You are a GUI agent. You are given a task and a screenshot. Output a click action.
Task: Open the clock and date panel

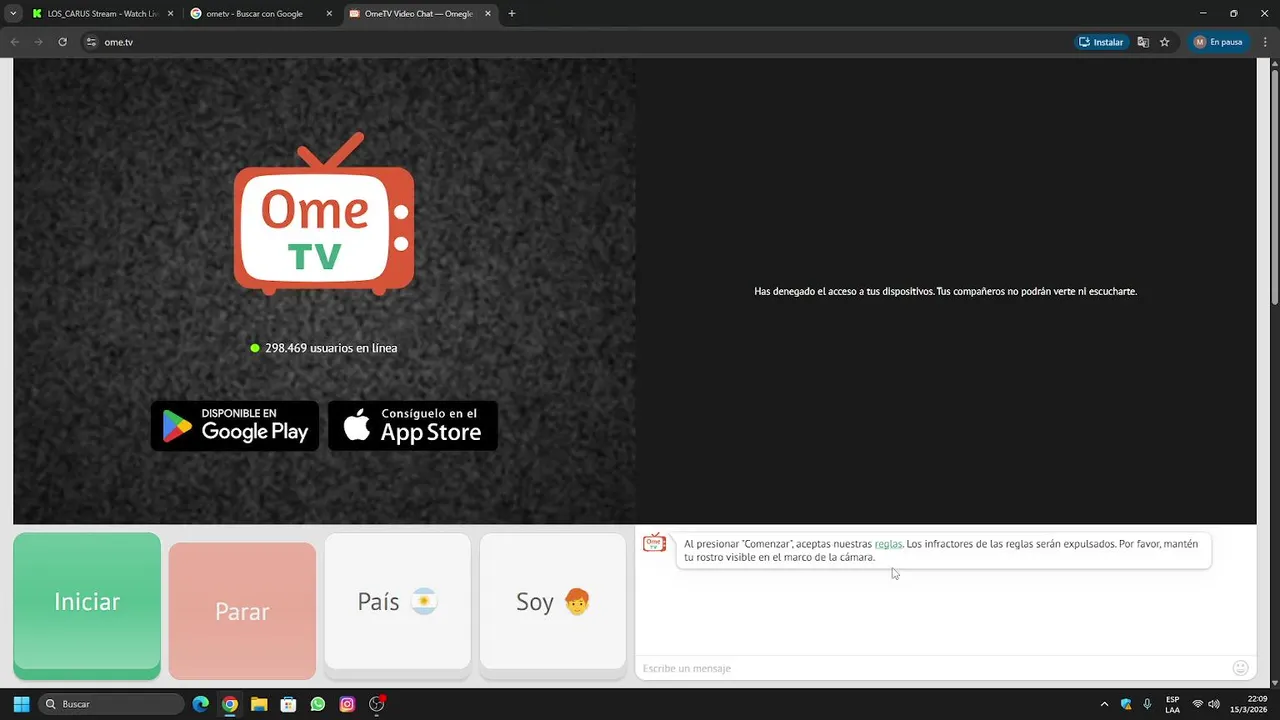pyautogui.click(x=1248, y=704)
